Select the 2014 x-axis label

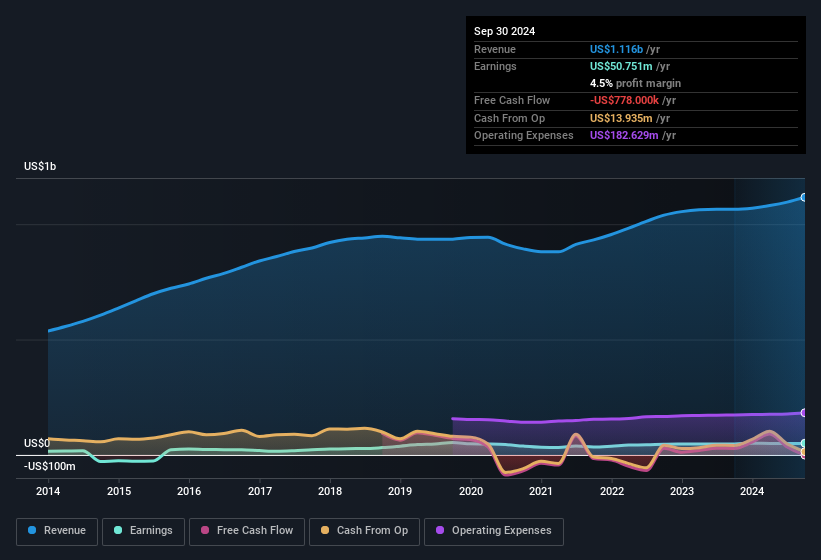(48, 491)
